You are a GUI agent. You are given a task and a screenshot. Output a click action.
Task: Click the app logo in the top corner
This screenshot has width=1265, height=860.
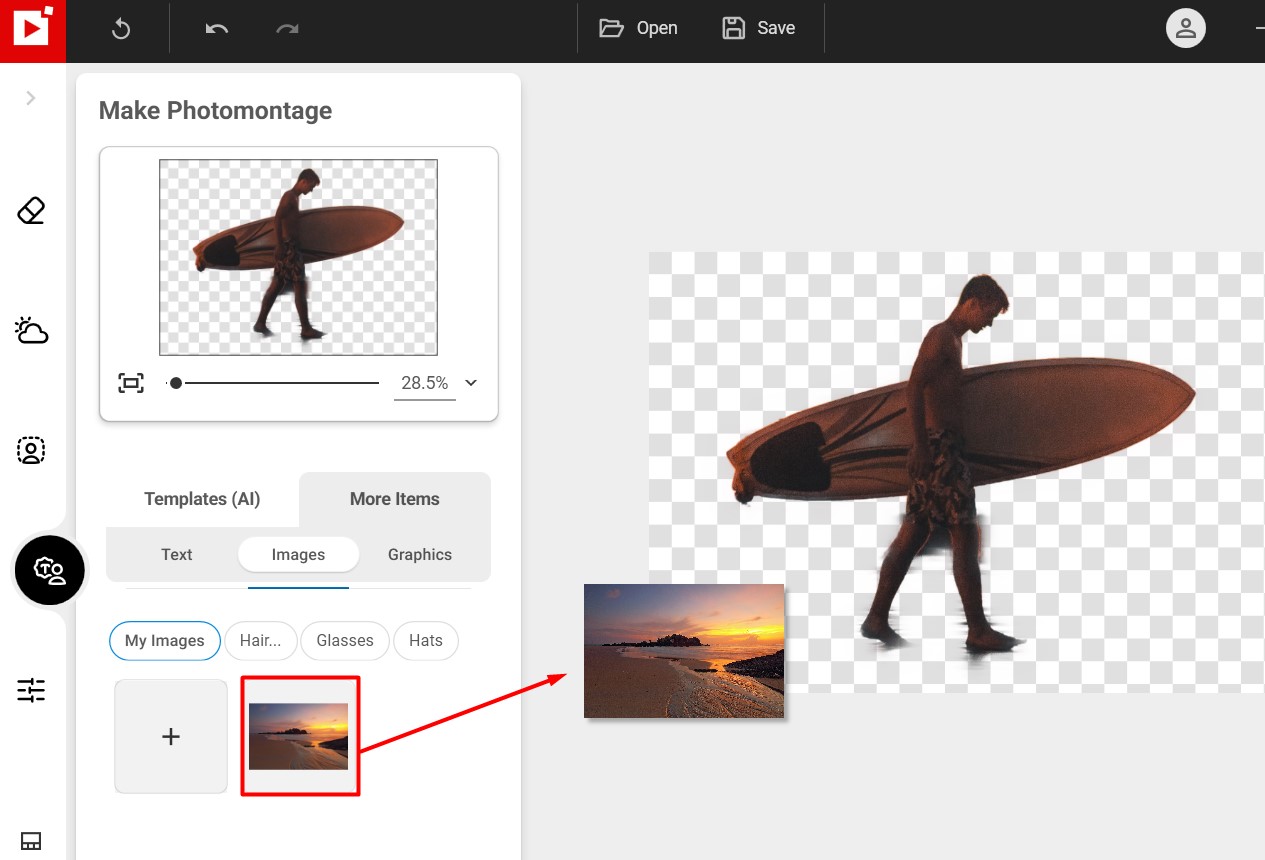32,30
